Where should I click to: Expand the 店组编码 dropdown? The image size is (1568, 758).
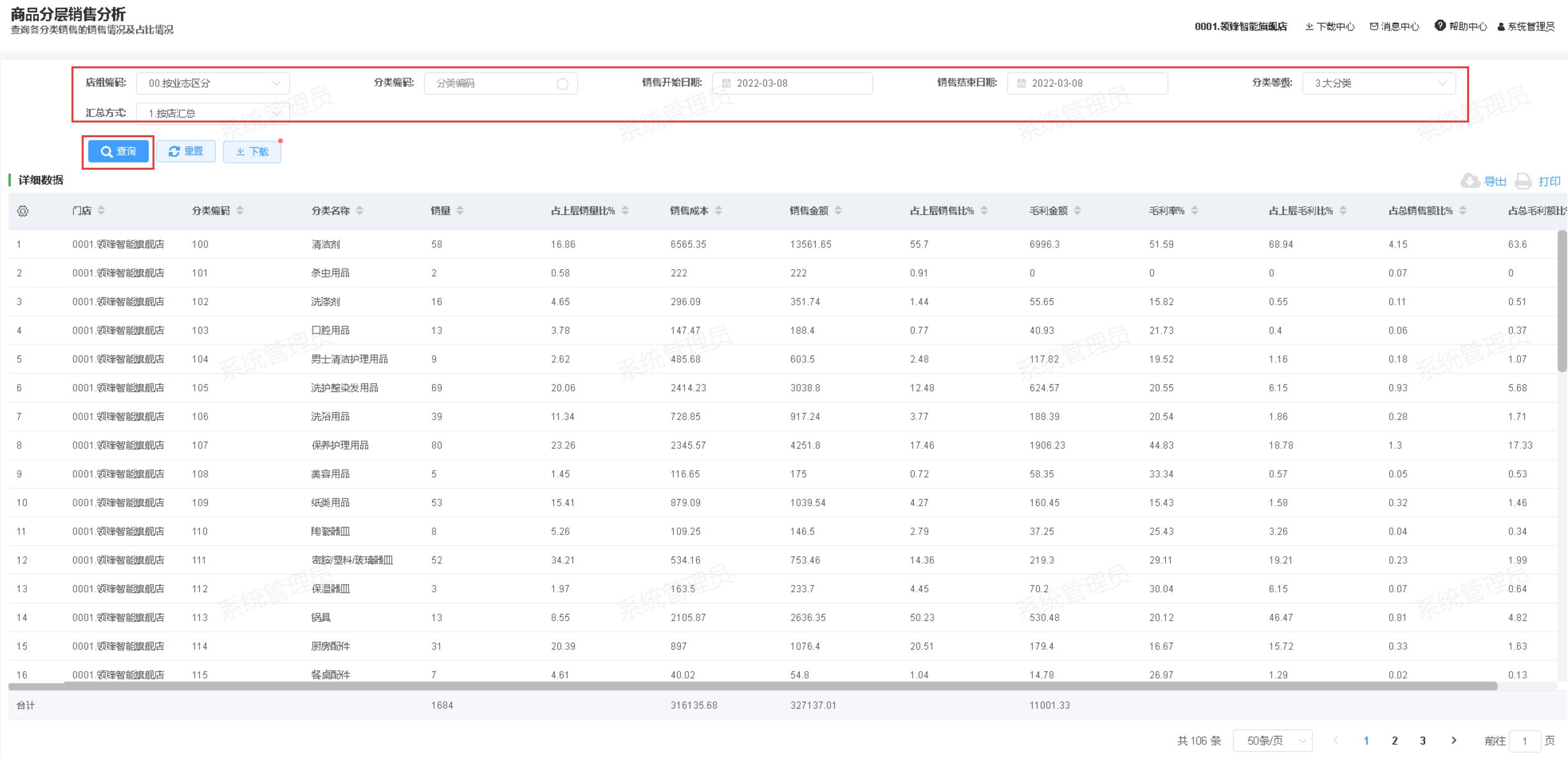(x=213, y=84)
